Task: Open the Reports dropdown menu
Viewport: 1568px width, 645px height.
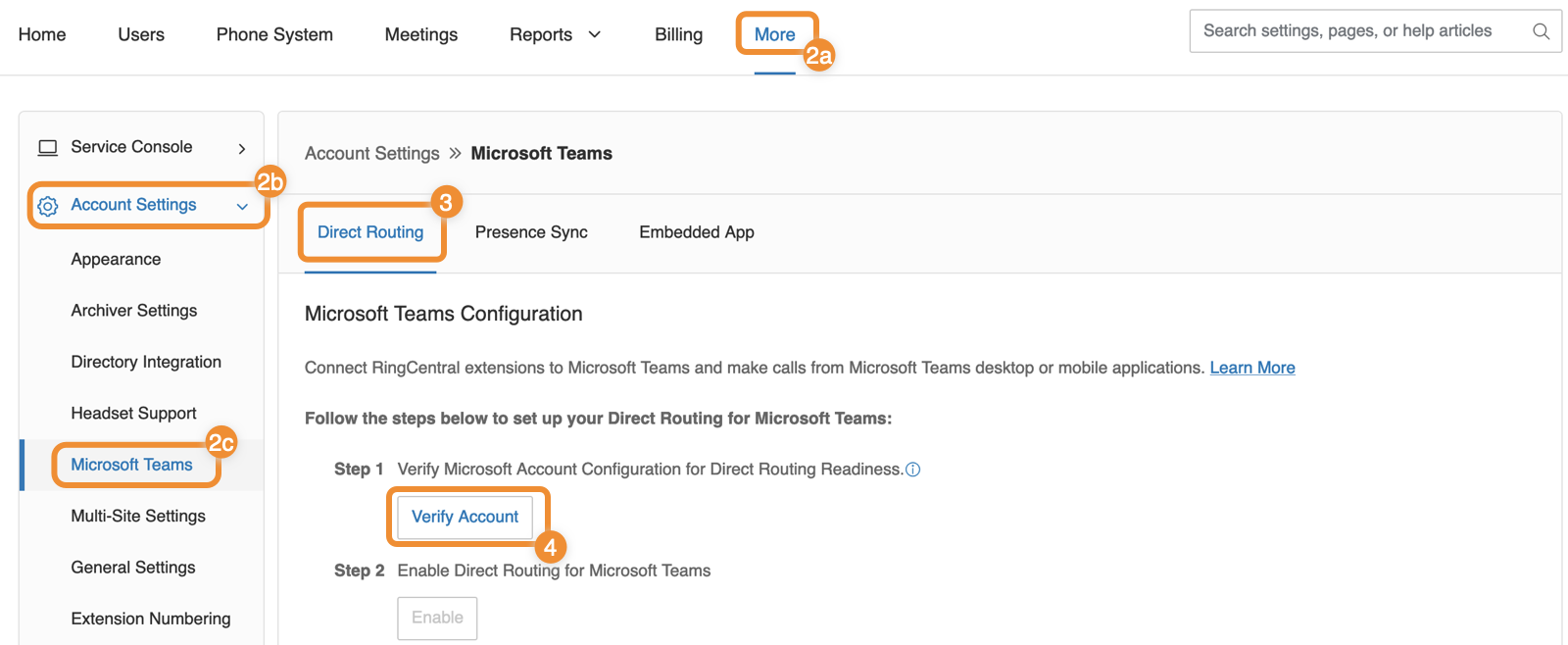Action: tap(555, 34)
